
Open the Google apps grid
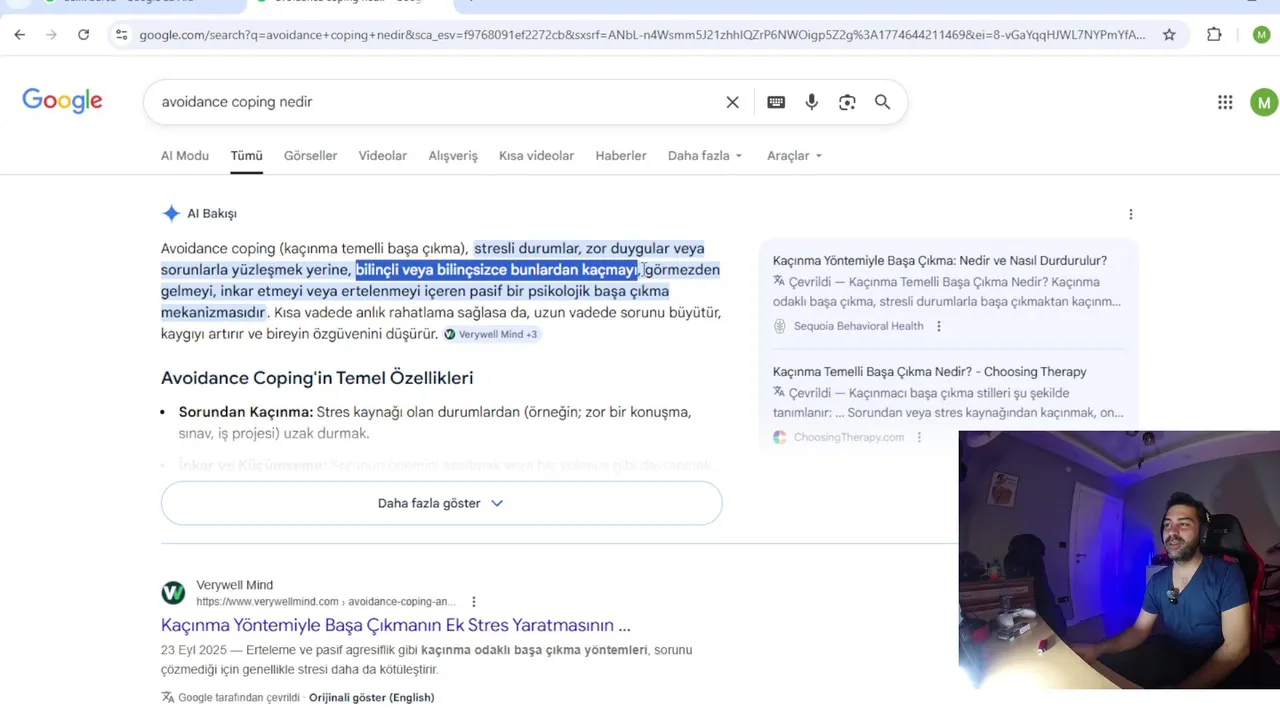[1225, 102]
